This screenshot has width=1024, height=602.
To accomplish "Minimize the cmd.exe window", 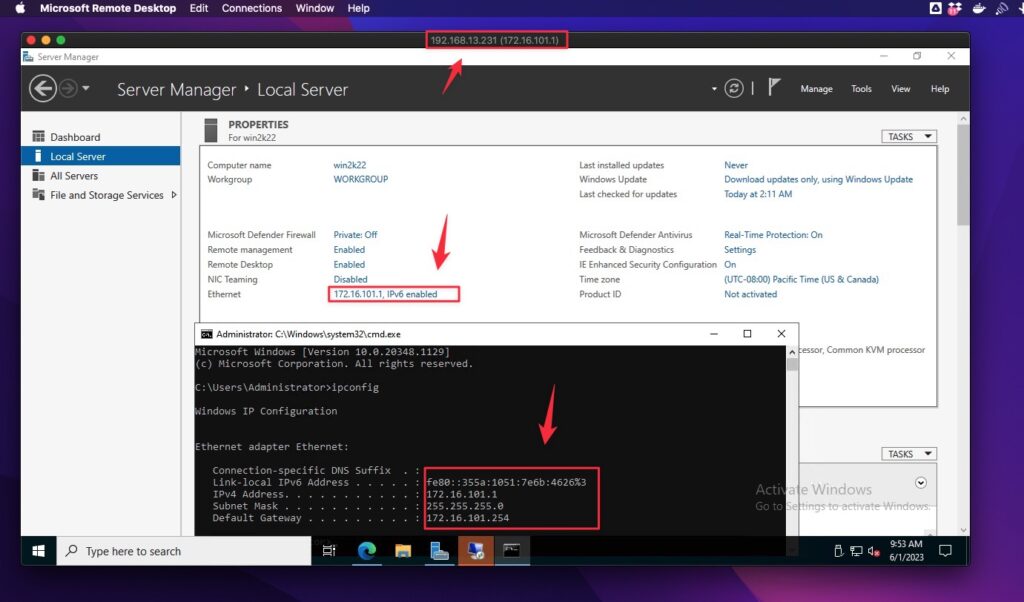I will [x=714, y=334].
